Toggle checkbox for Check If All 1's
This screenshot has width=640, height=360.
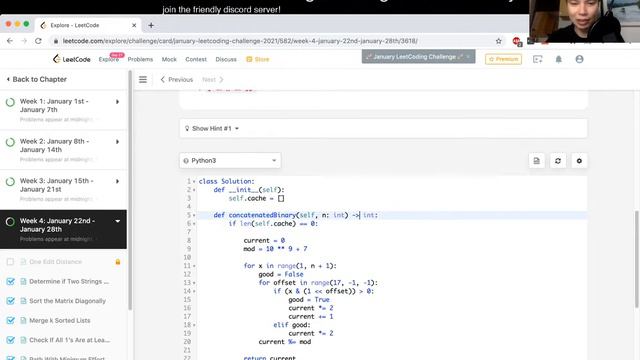(x=10, y=340)
